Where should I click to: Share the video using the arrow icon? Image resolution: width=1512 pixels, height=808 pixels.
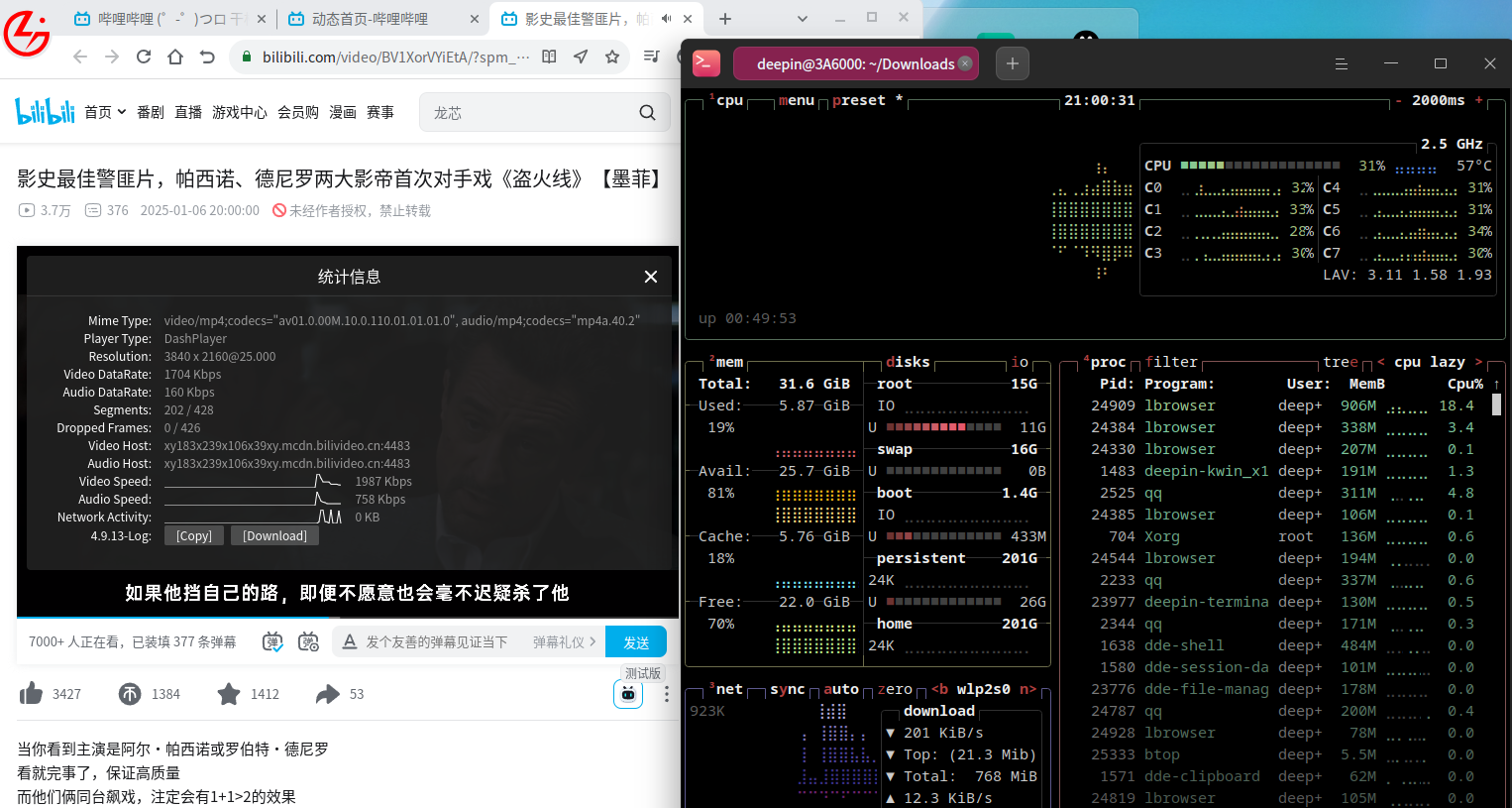coord(328,694)
